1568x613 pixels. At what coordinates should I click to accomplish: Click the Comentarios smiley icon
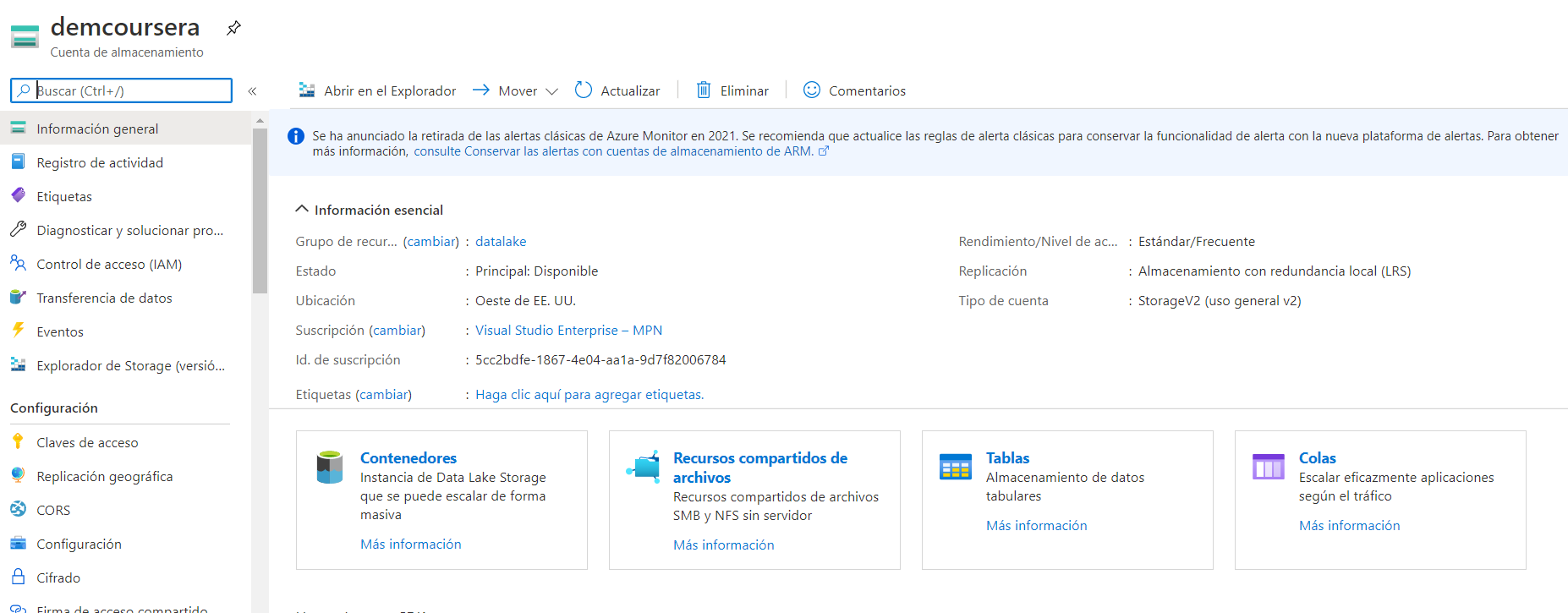pyautogui.click(x=812, y=90)
